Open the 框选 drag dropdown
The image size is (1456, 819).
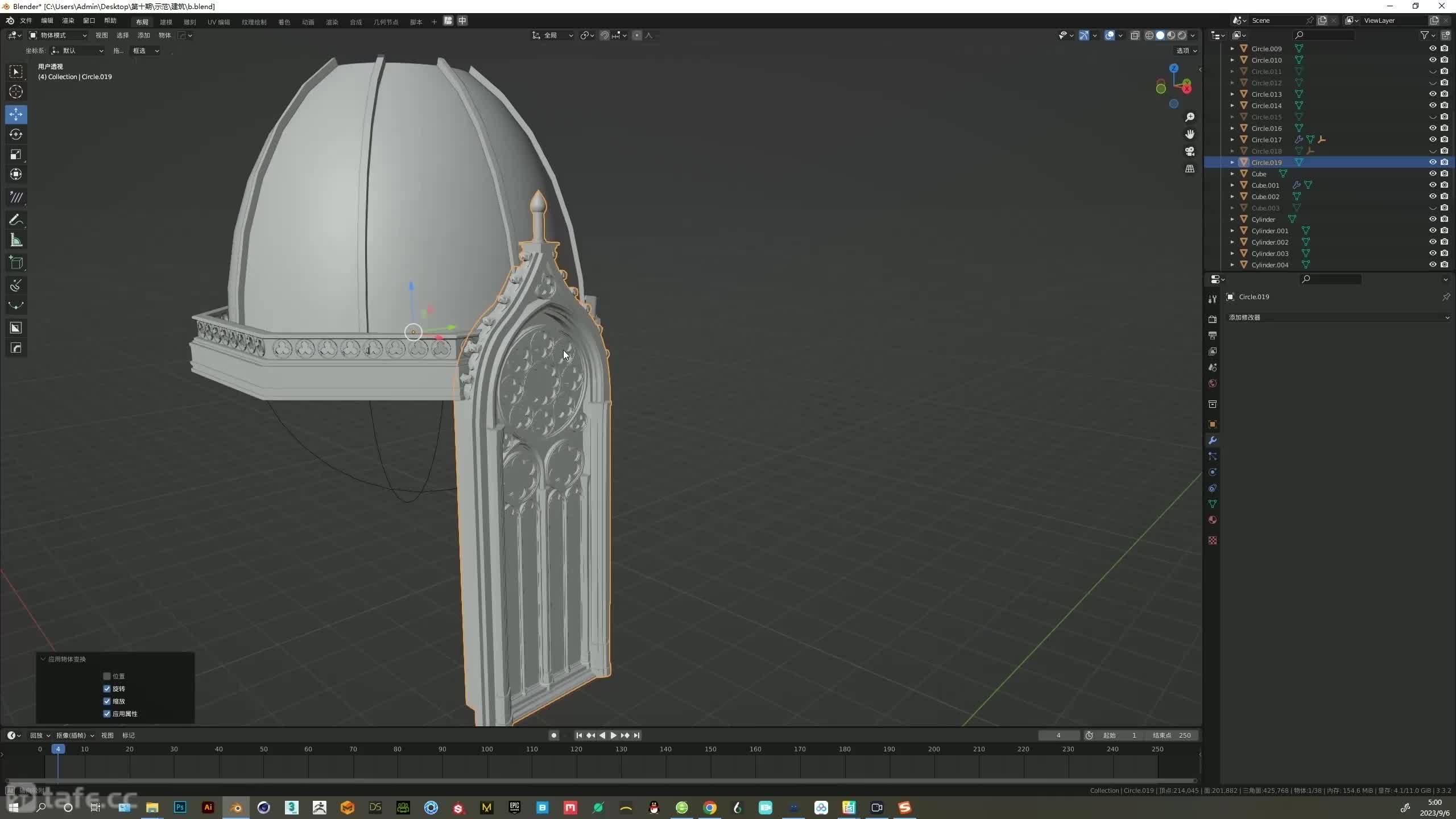(146, 51)
